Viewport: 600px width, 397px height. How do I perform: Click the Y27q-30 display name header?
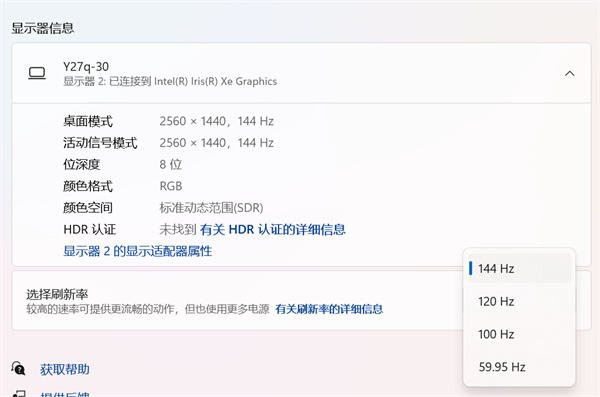pos(86,67)
